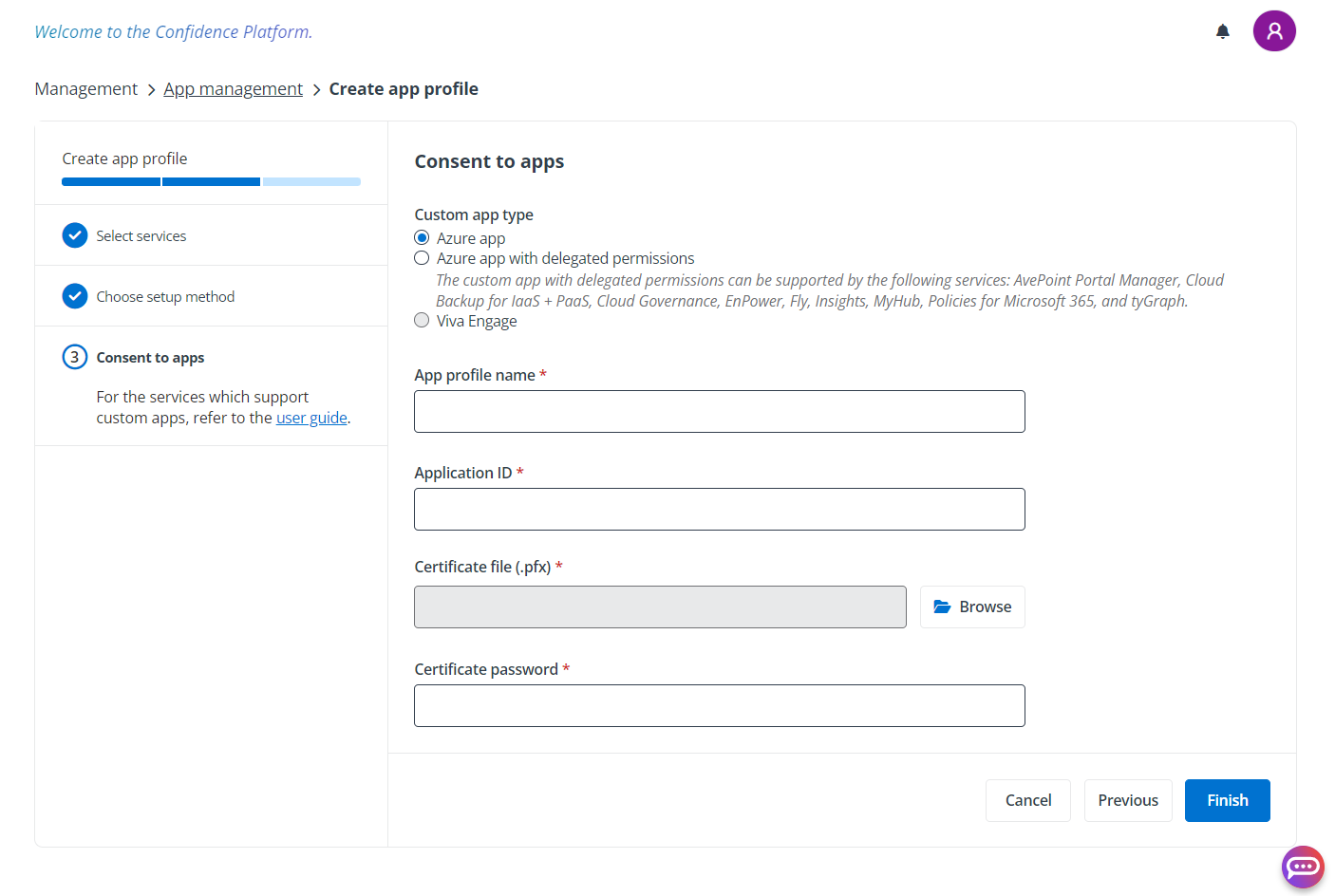The image size is (1335, 896).
Task: Select the Viva Engage option
Action: click(422, 320)
